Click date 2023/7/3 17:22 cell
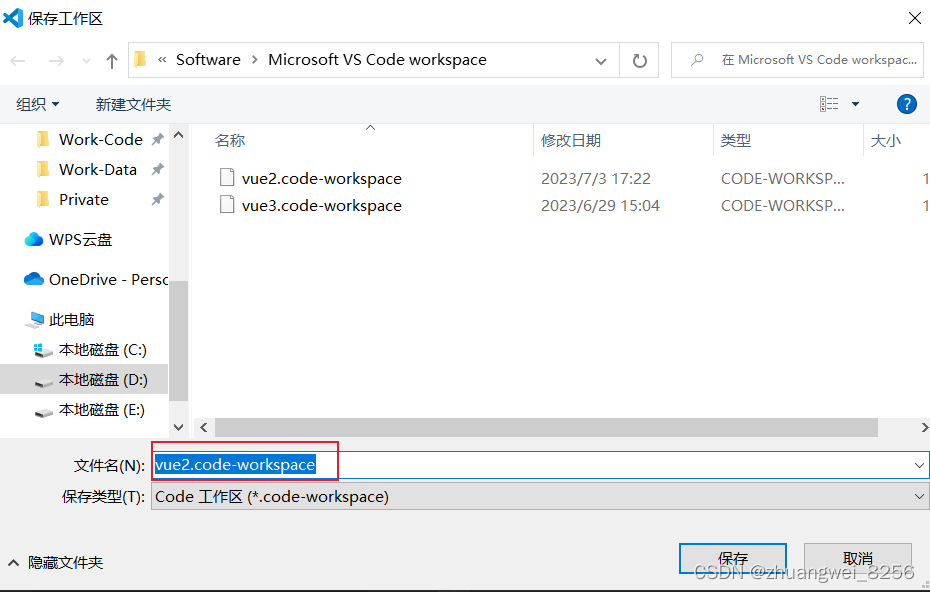 tap(596, 179)
